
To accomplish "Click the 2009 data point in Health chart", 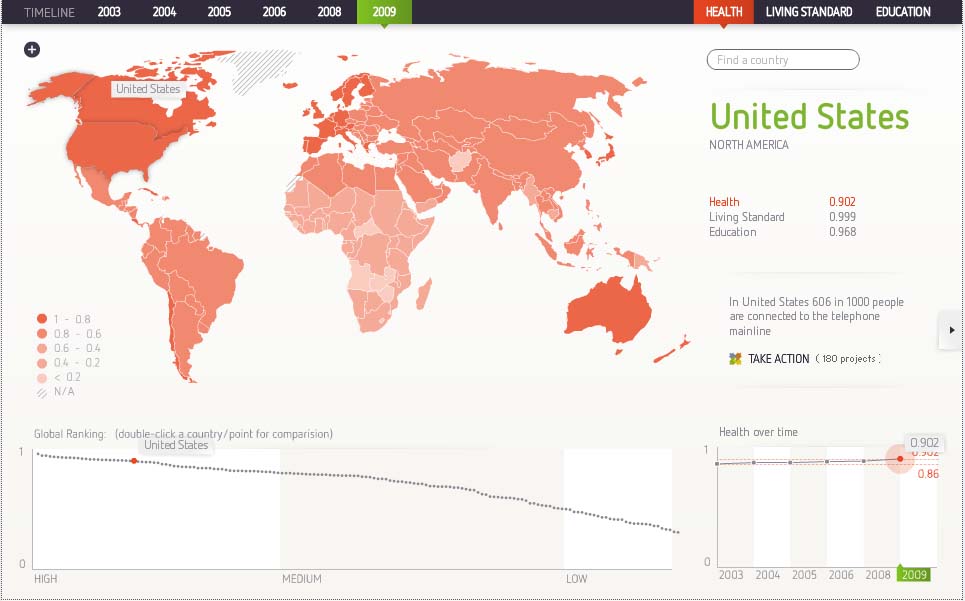I will click(900, 459).
